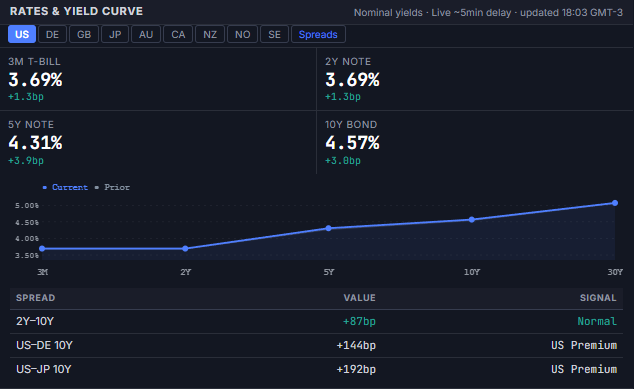Switch to the NO country tab

(243, 34)
